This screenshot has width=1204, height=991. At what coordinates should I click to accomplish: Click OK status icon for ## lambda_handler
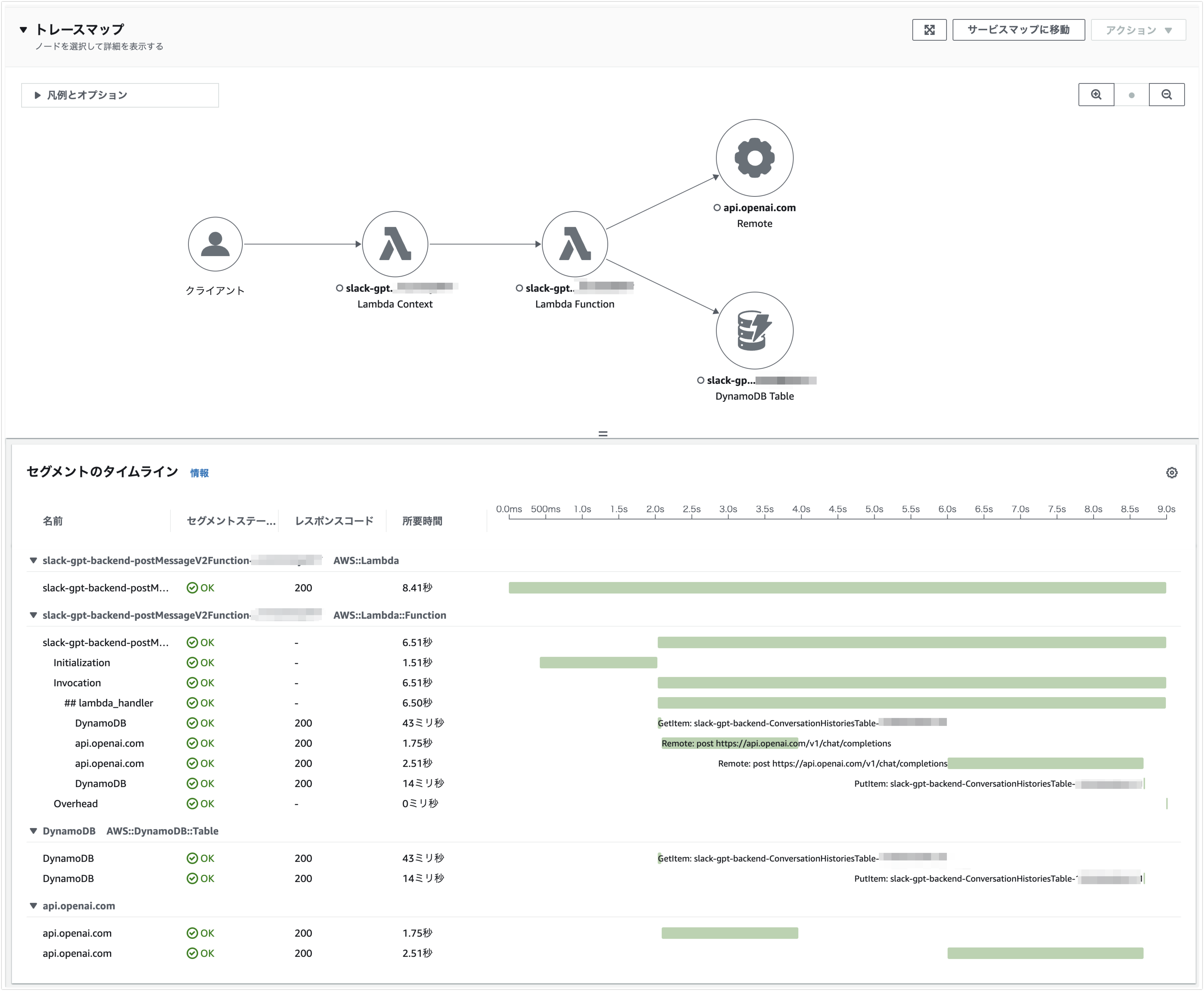tap(192, 703)
